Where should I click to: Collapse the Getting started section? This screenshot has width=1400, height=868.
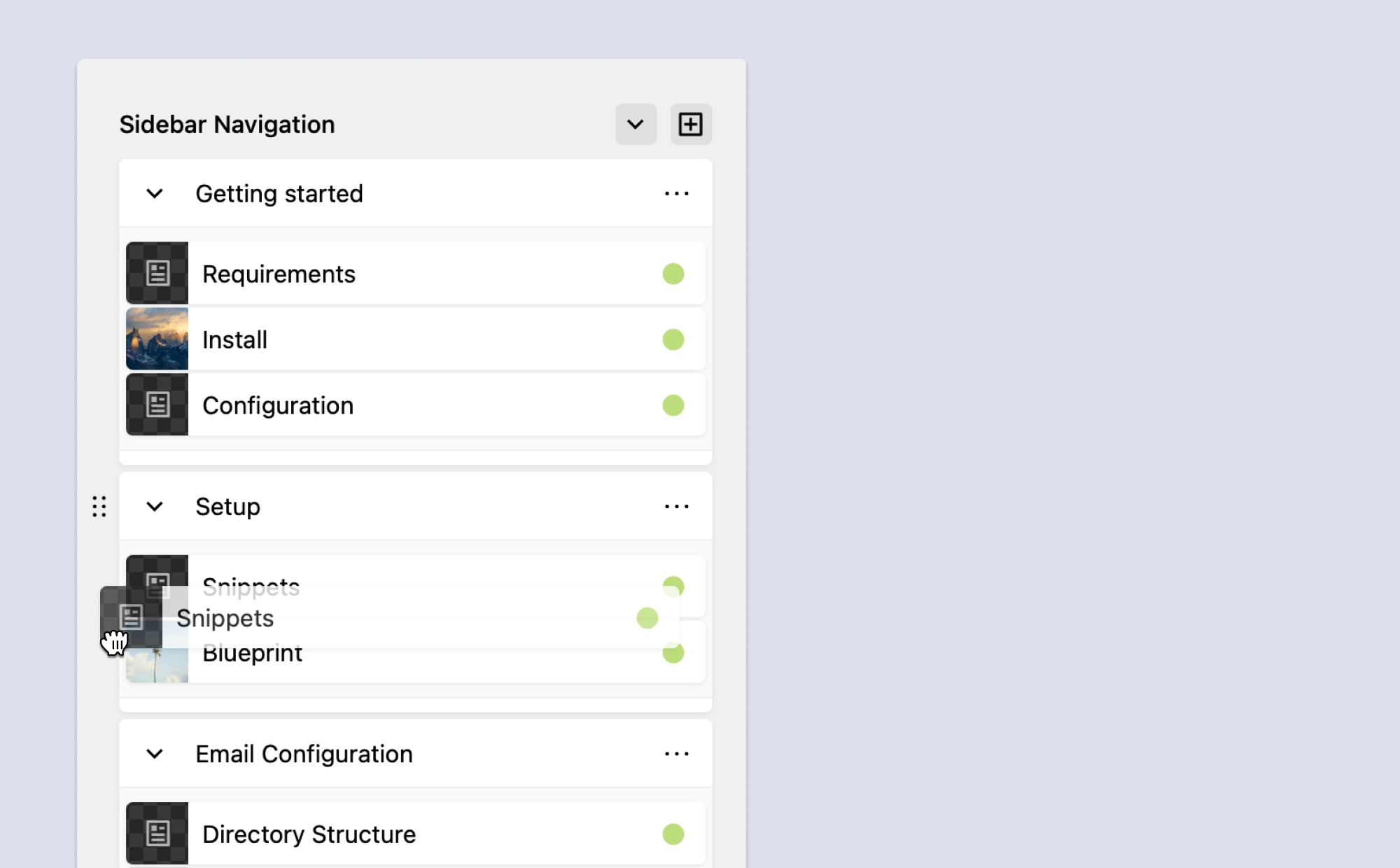[155, 194]
